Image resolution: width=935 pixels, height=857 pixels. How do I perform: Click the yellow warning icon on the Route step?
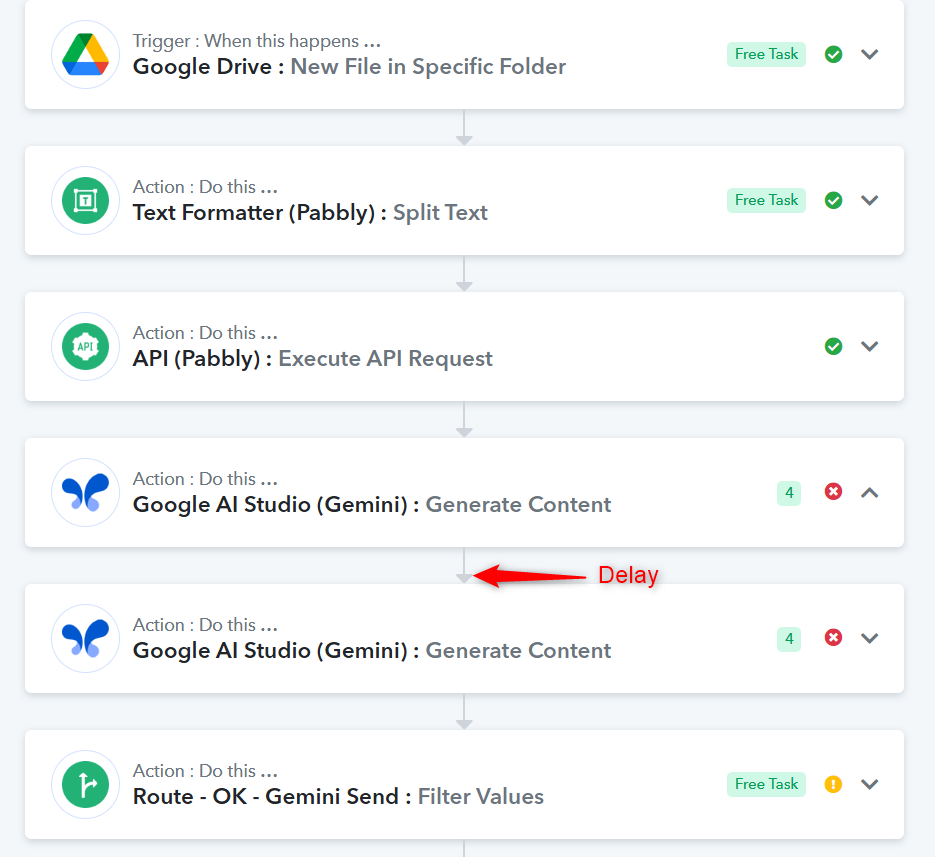pyautogui.click(x=833, y=784)
